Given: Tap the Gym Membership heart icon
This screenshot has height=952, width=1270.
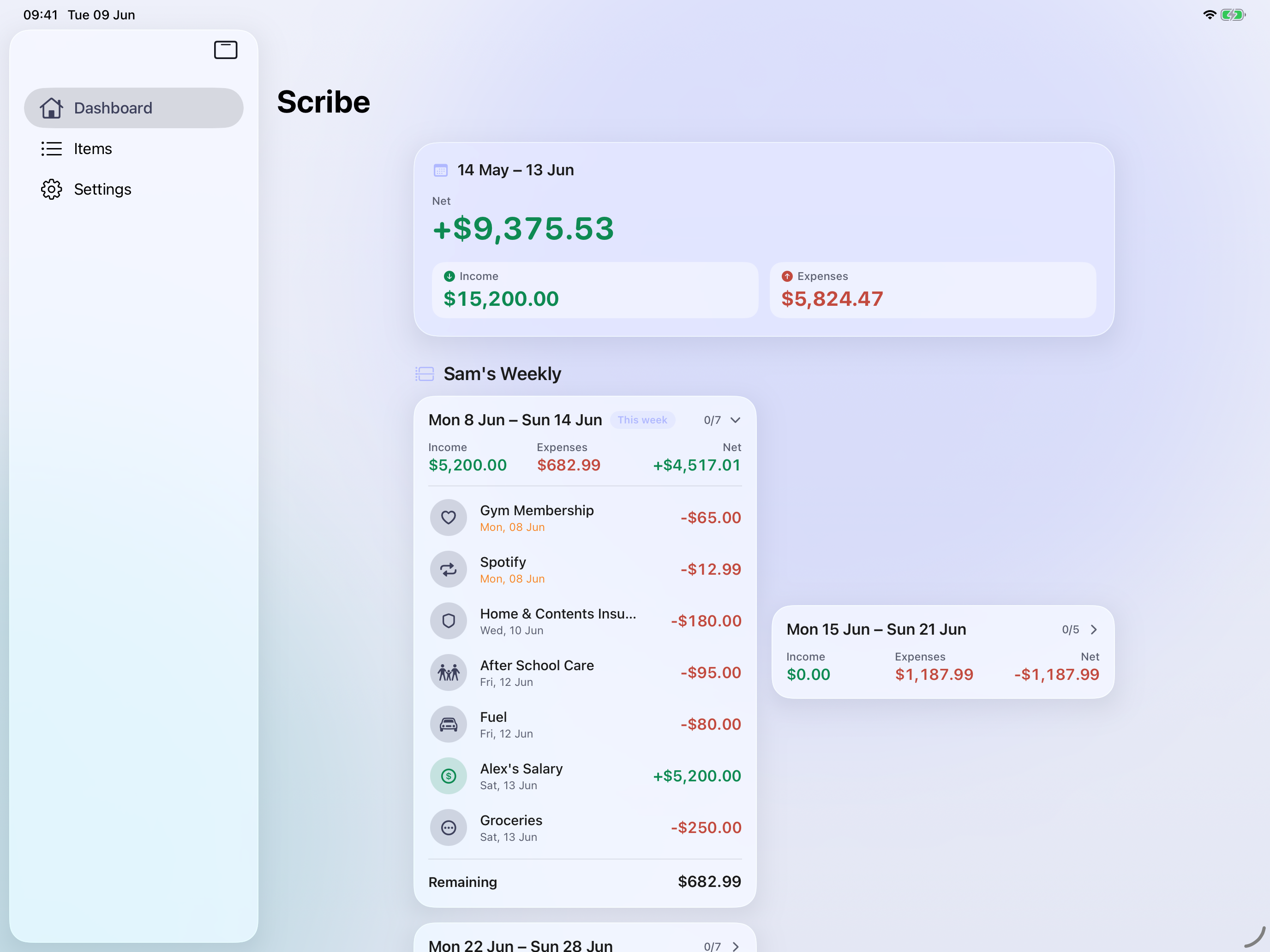Looking at the screenshot, I should point(449,518).
